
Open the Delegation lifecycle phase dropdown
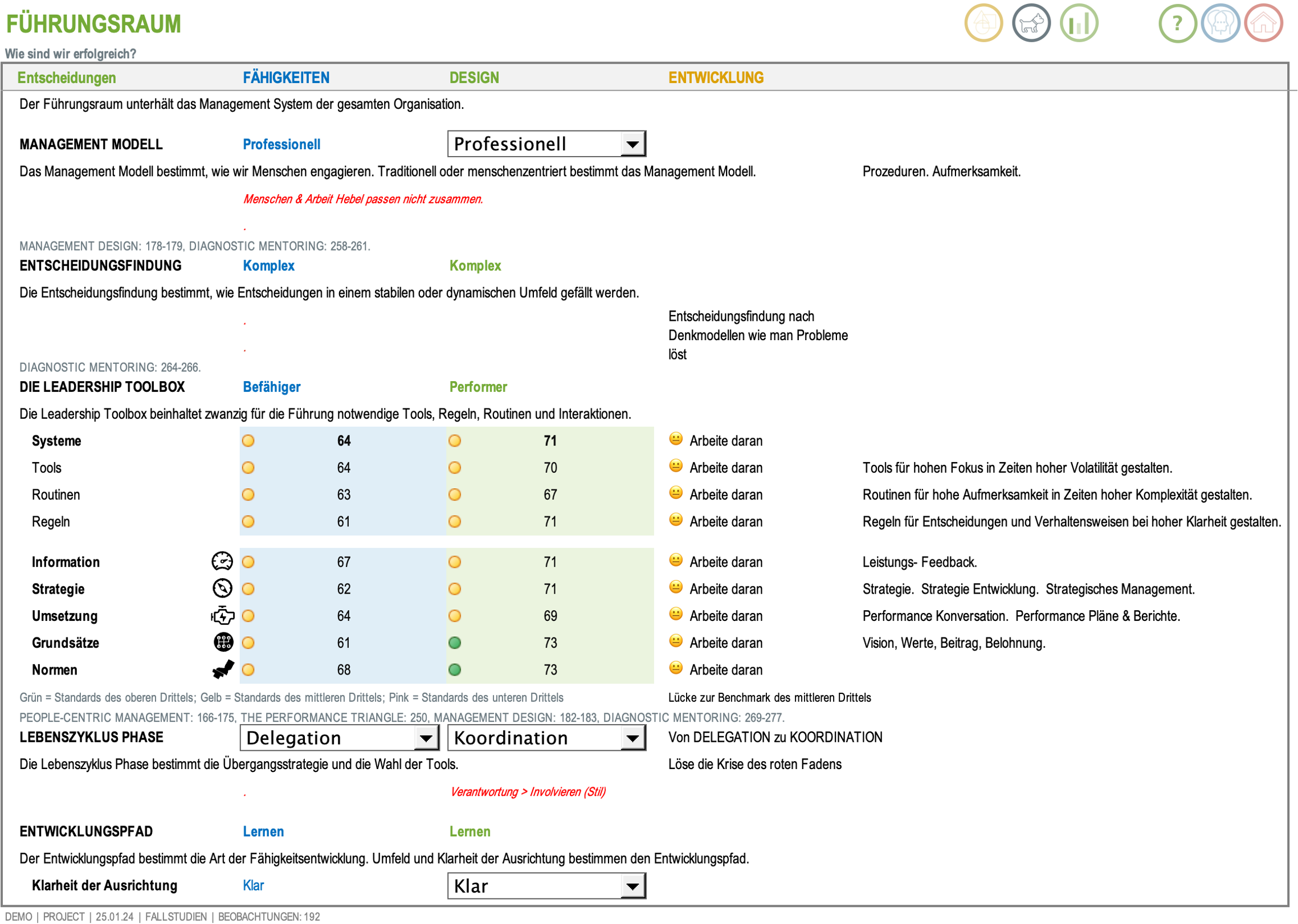tap(340, 737)
